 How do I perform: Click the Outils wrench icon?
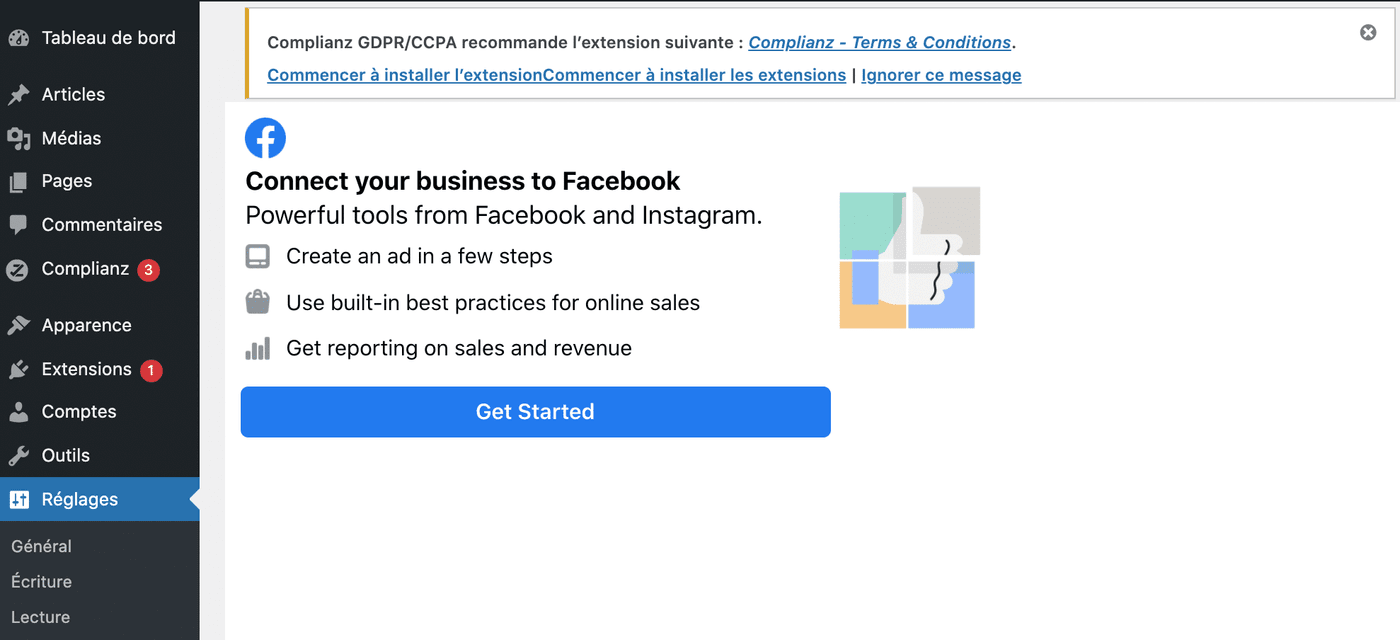(x=18, y=455)
